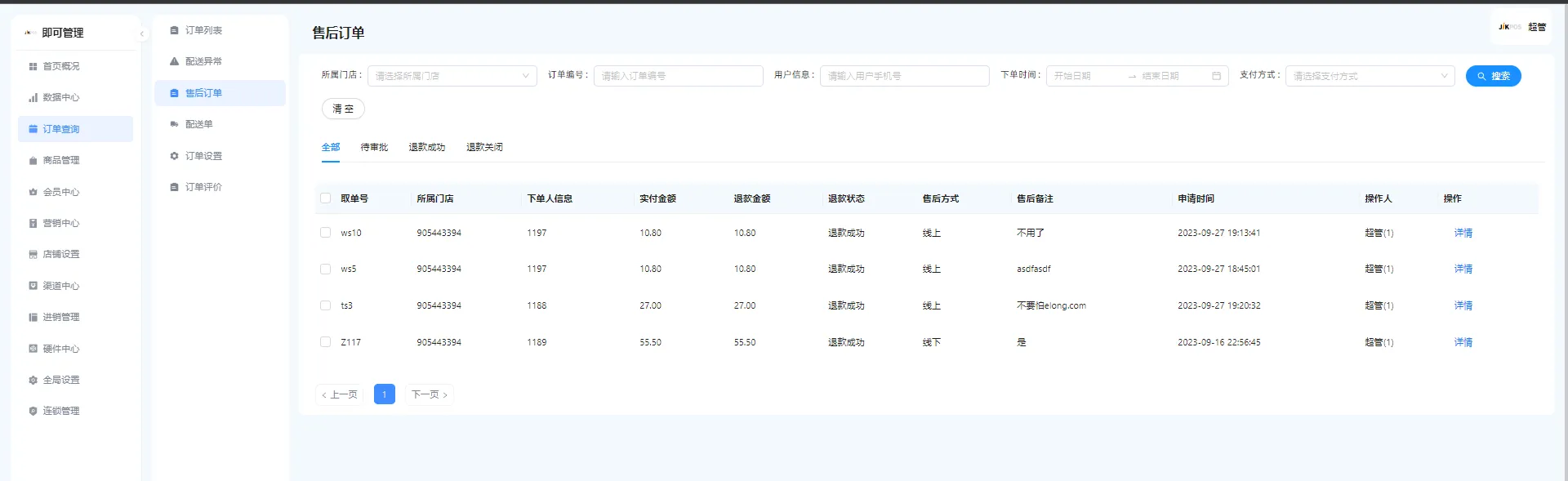Click the 售后订单 submenu icon
1568x481 pixels.
pyautogui.click(x=174, y=93)
